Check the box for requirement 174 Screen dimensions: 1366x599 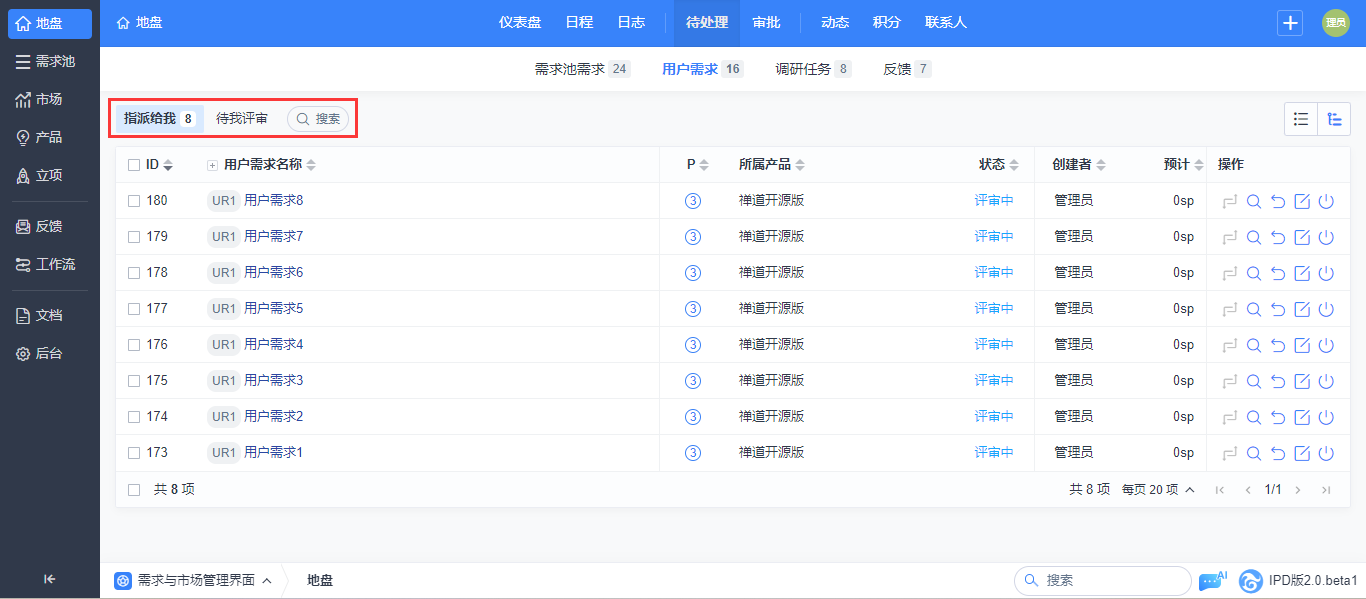click(134, 417)
